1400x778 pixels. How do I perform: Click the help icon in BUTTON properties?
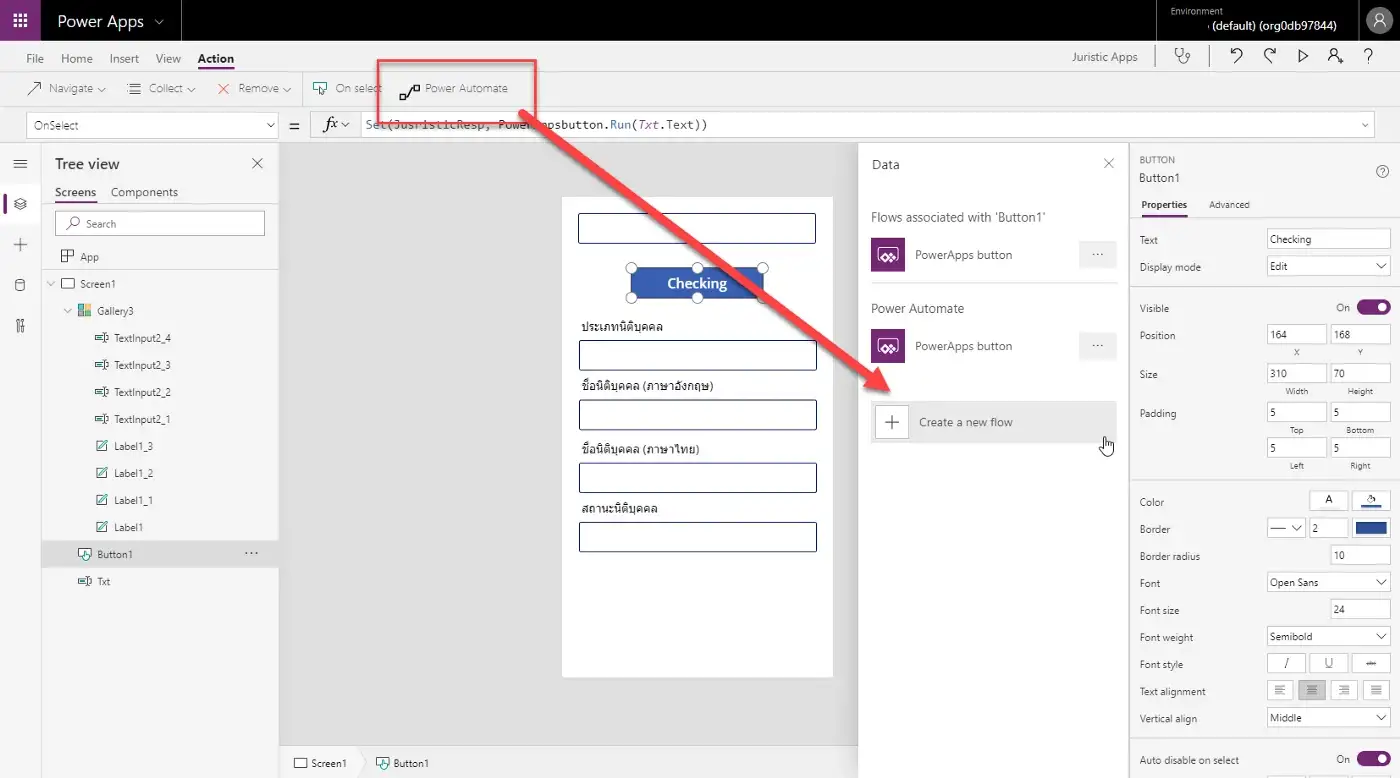pyautogui.click(x=1383, y=171)
